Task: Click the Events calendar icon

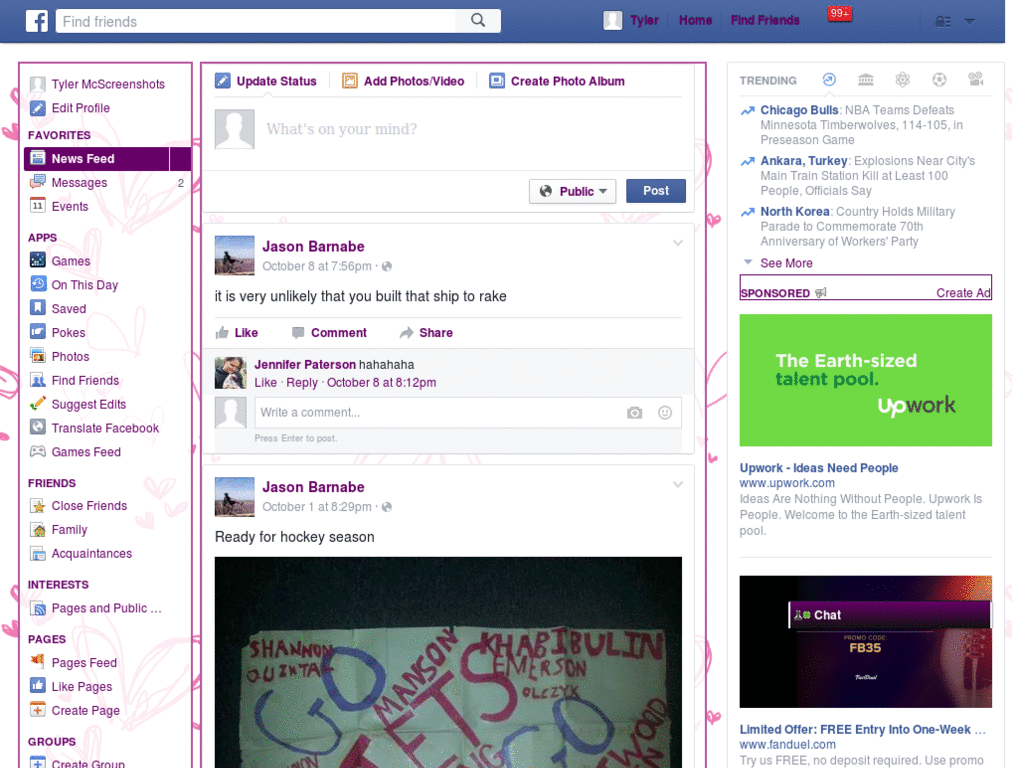Action: (38, 206)
